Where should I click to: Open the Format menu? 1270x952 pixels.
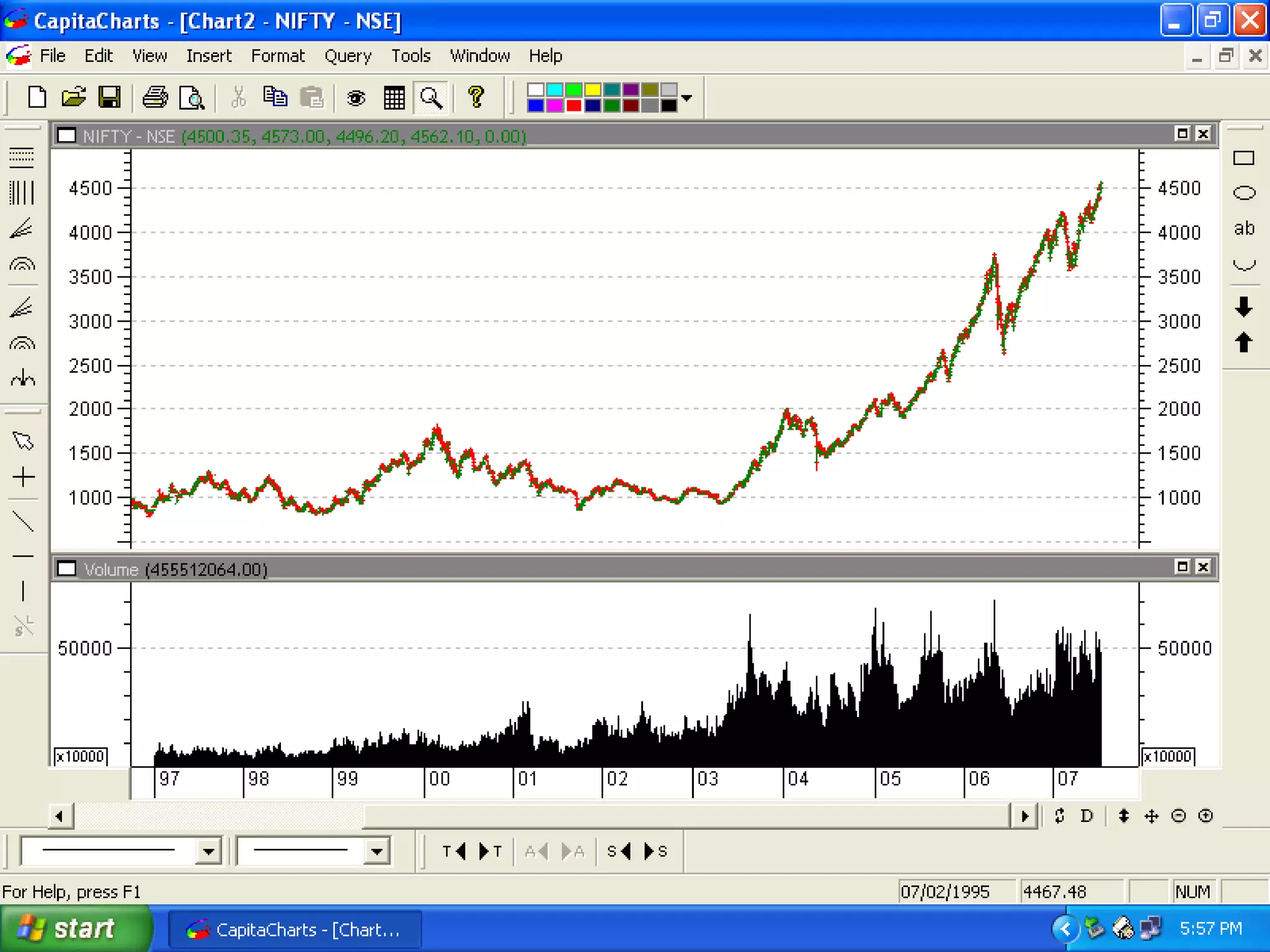pos(277,56)
